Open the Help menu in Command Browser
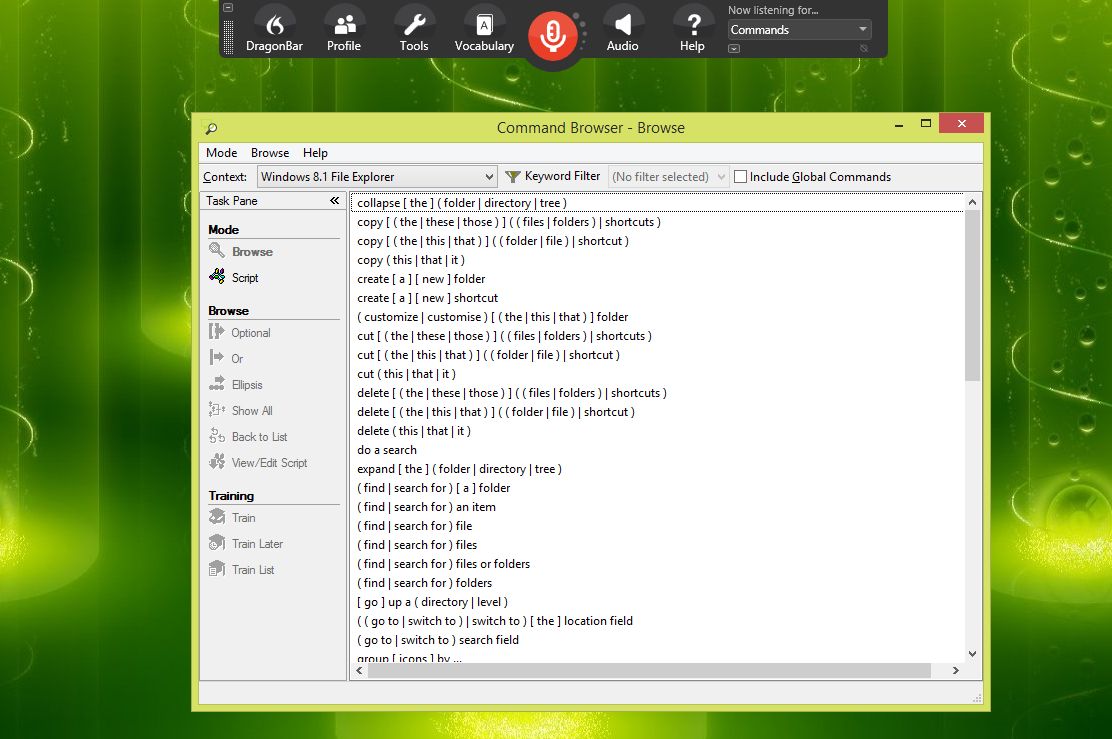 click(x=315, y=152)
